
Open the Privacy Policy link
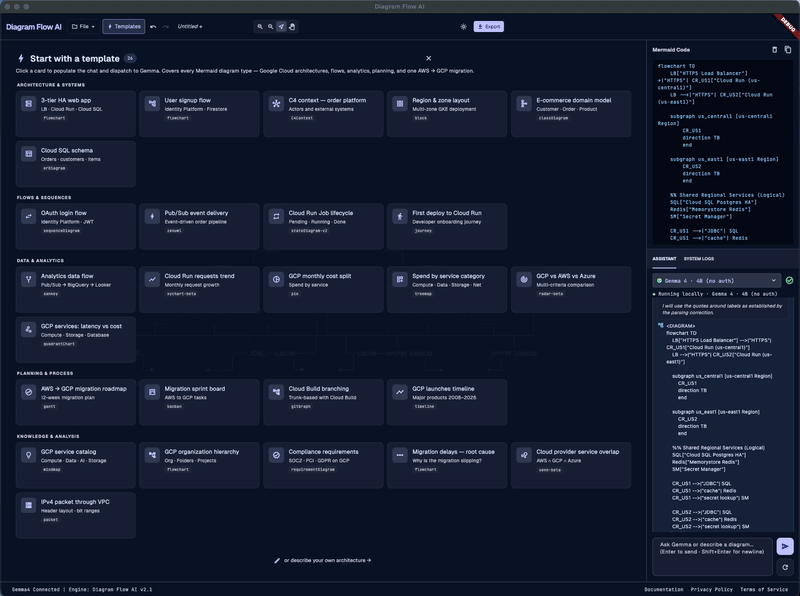click(711, 589)
